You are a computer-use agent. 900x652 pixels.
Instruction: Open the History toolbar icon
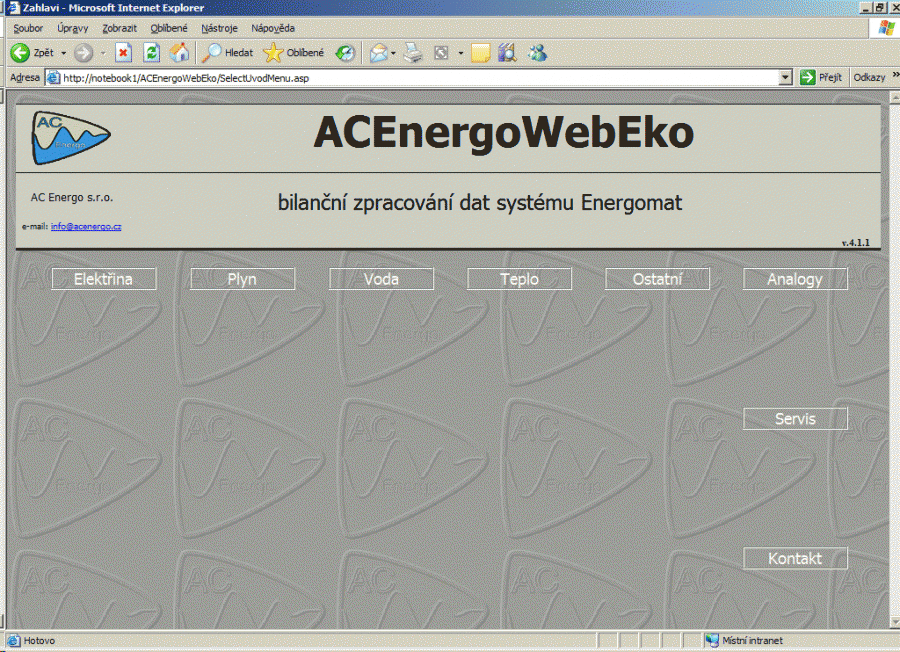coord(346,53)
